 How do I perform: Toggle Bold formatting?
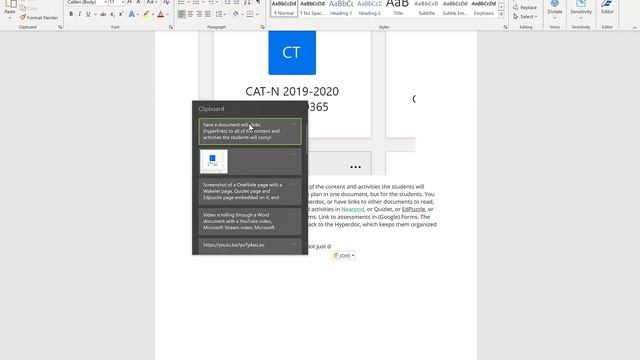click(71, 14)
